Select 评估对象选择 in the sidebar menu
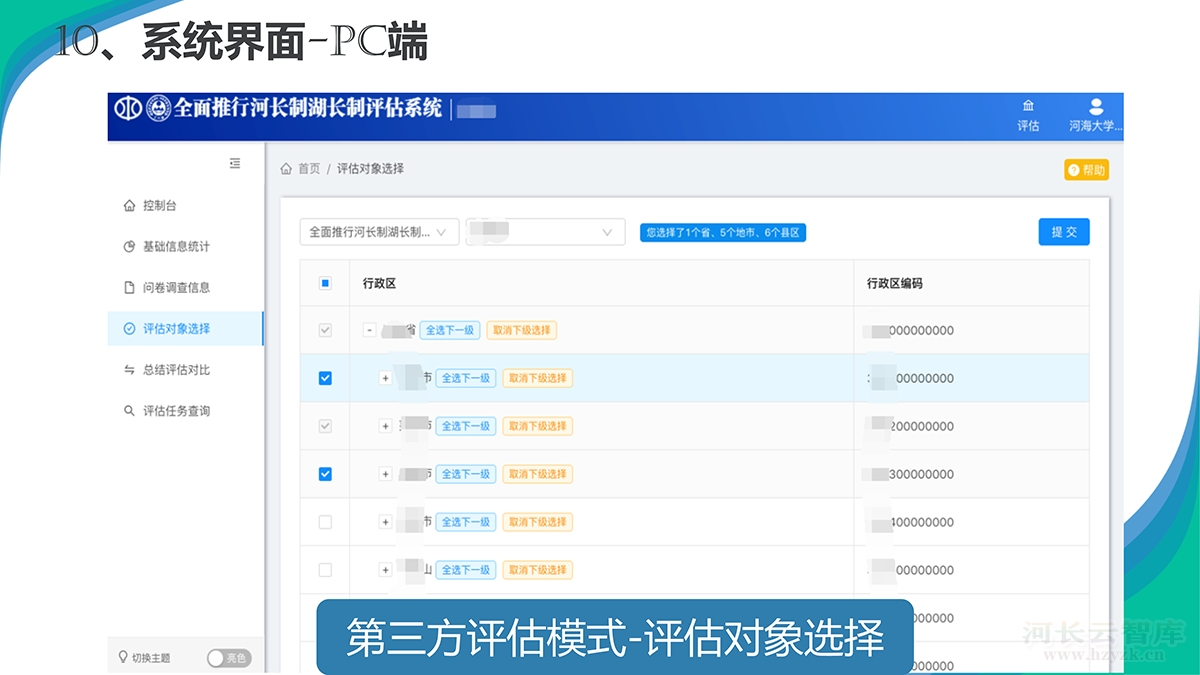The height and width of the screenshot is (675, 1200). (186, 329)
